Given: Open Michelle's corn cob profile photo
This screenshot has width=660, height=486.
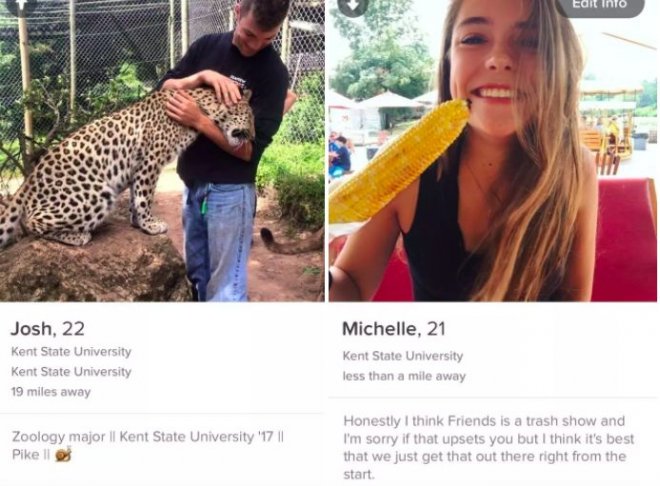Looking at the screenshot, I should 493,151.
